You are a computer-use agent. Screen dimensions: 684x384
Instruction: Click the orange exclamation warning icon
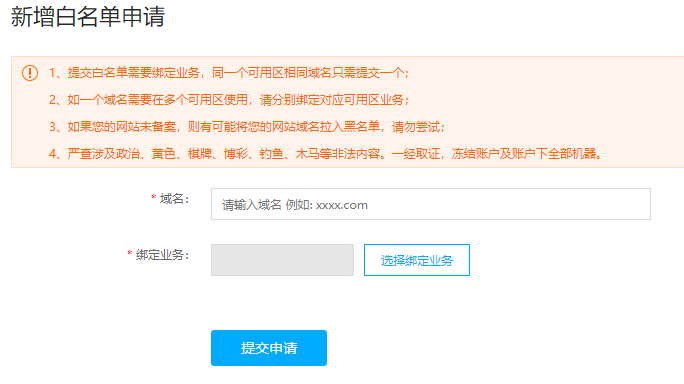30,73
